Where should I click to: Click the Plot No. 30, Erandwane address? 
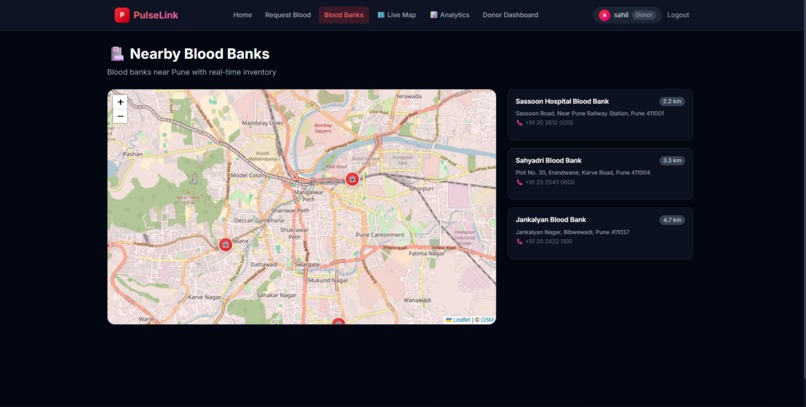tap(583, 173)
